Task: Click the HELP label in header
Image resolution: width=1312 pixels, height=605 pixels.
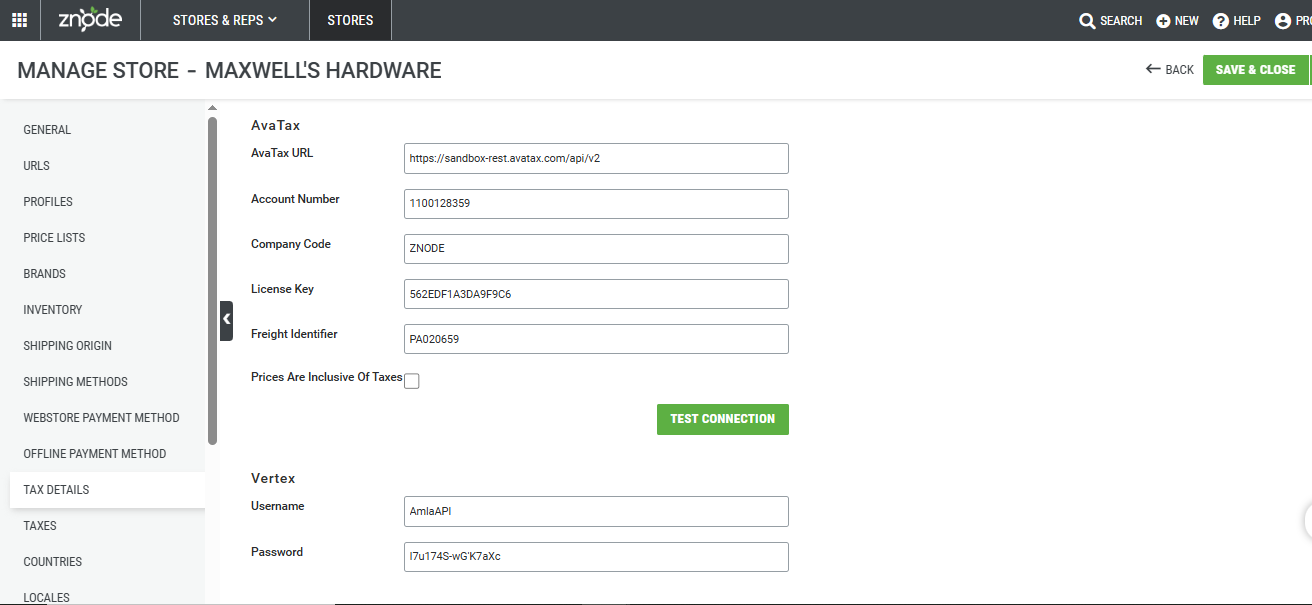Action: tap(1247, 21)
